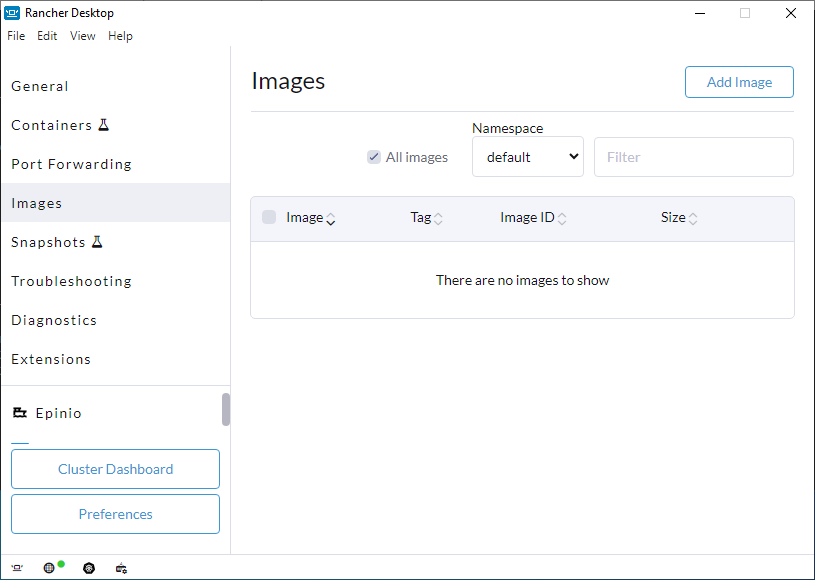Click the Add Image button
This screenshot has width=815, height=580.
[x=739, y=82]
